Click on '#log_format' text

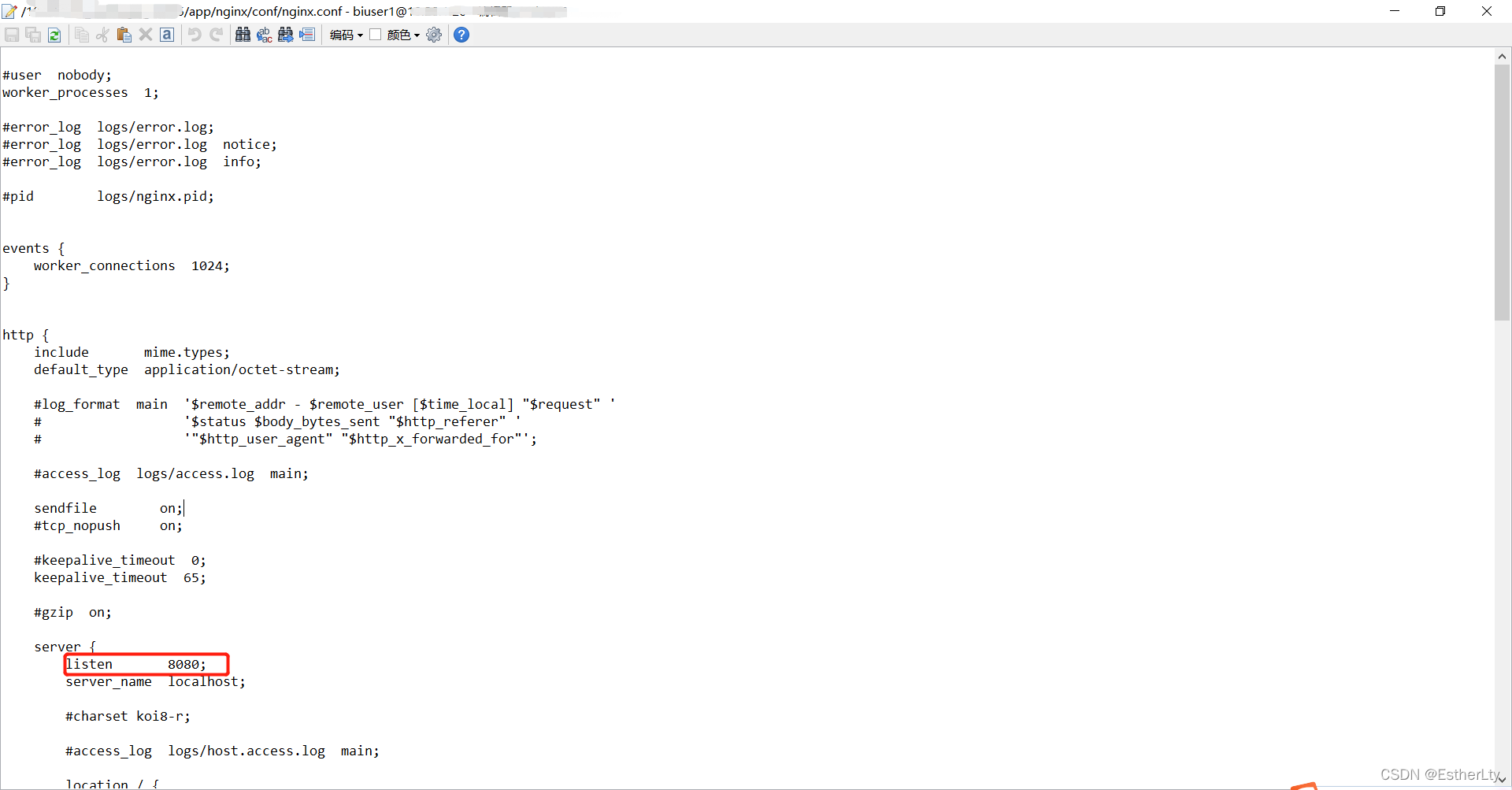(x=77, y=405)
